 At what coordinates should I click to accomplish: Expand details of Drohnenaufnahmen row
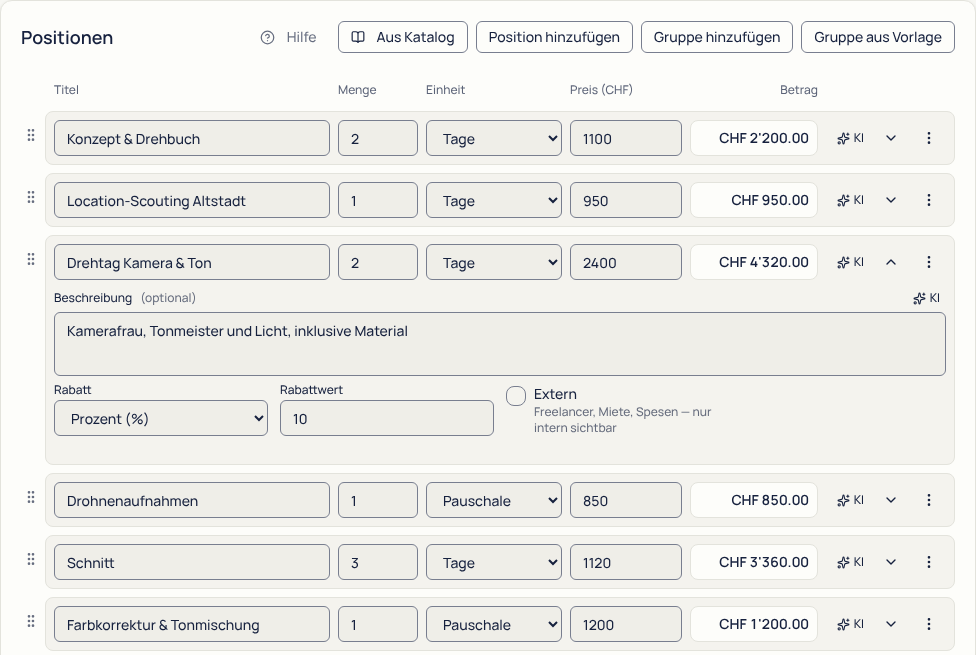(x=891, y=500)
